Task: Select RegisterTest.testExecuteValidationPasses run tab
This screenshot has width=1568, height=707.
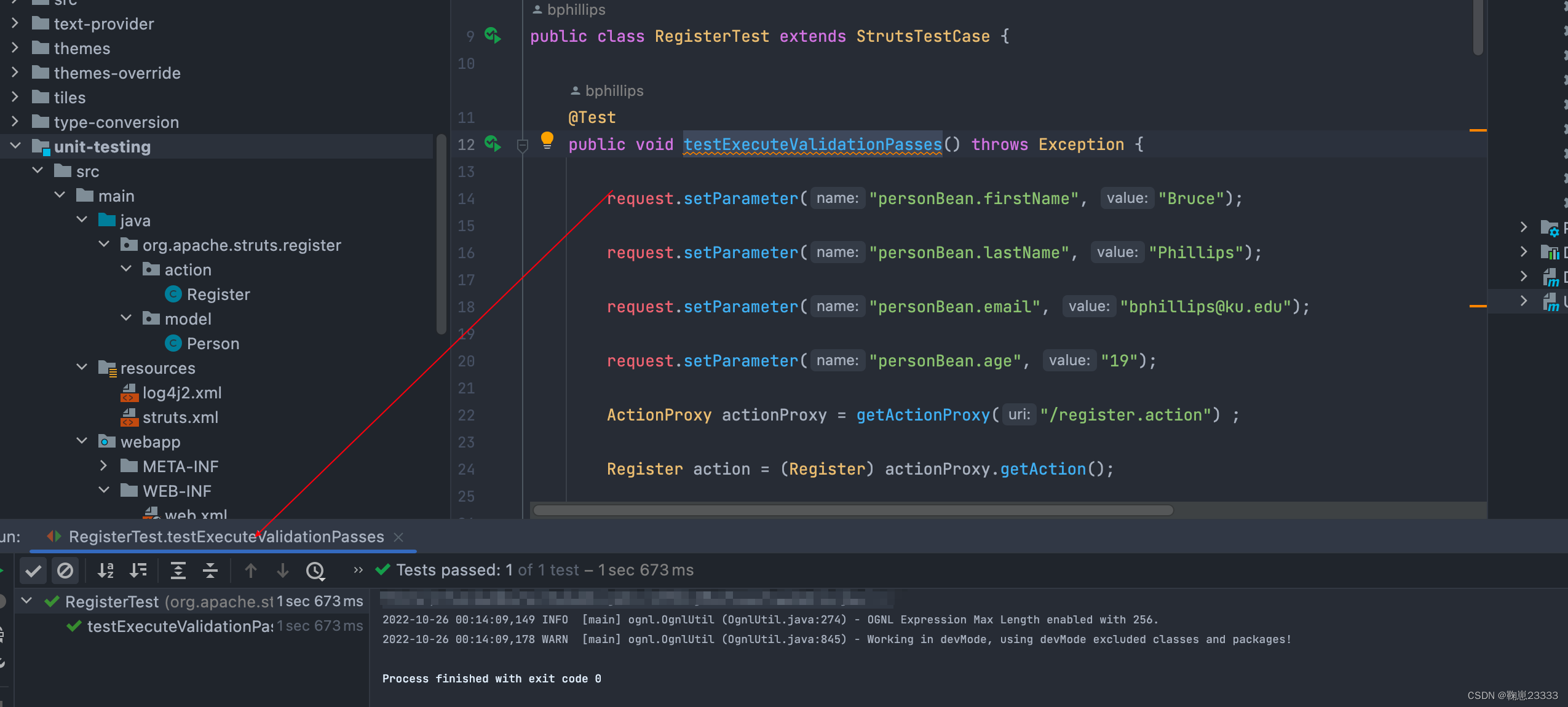Action: click(226, 537)
